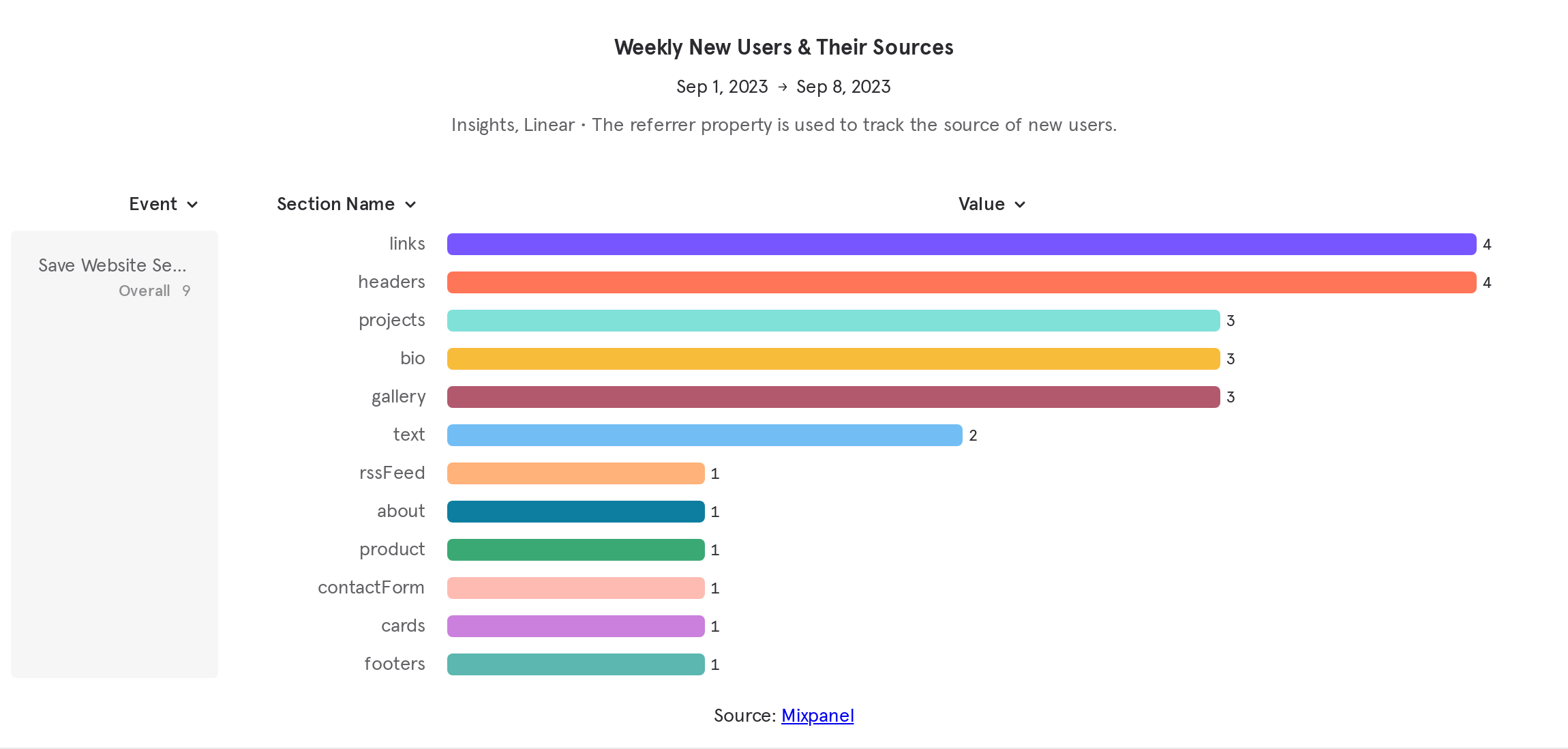The image size is (1568, 749).
Task: Click the Sep 1, 2023 date range
Action: pyautogui.click(x=723, y=87)
